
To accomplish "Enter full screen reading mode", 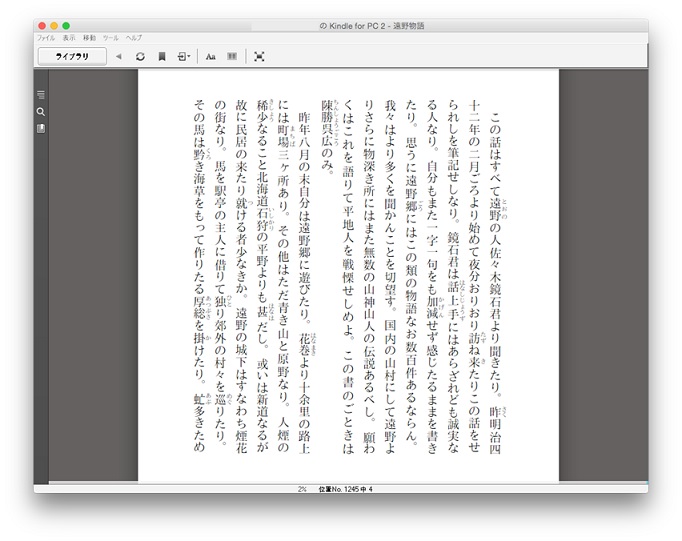I will click(x=259, y=57).
